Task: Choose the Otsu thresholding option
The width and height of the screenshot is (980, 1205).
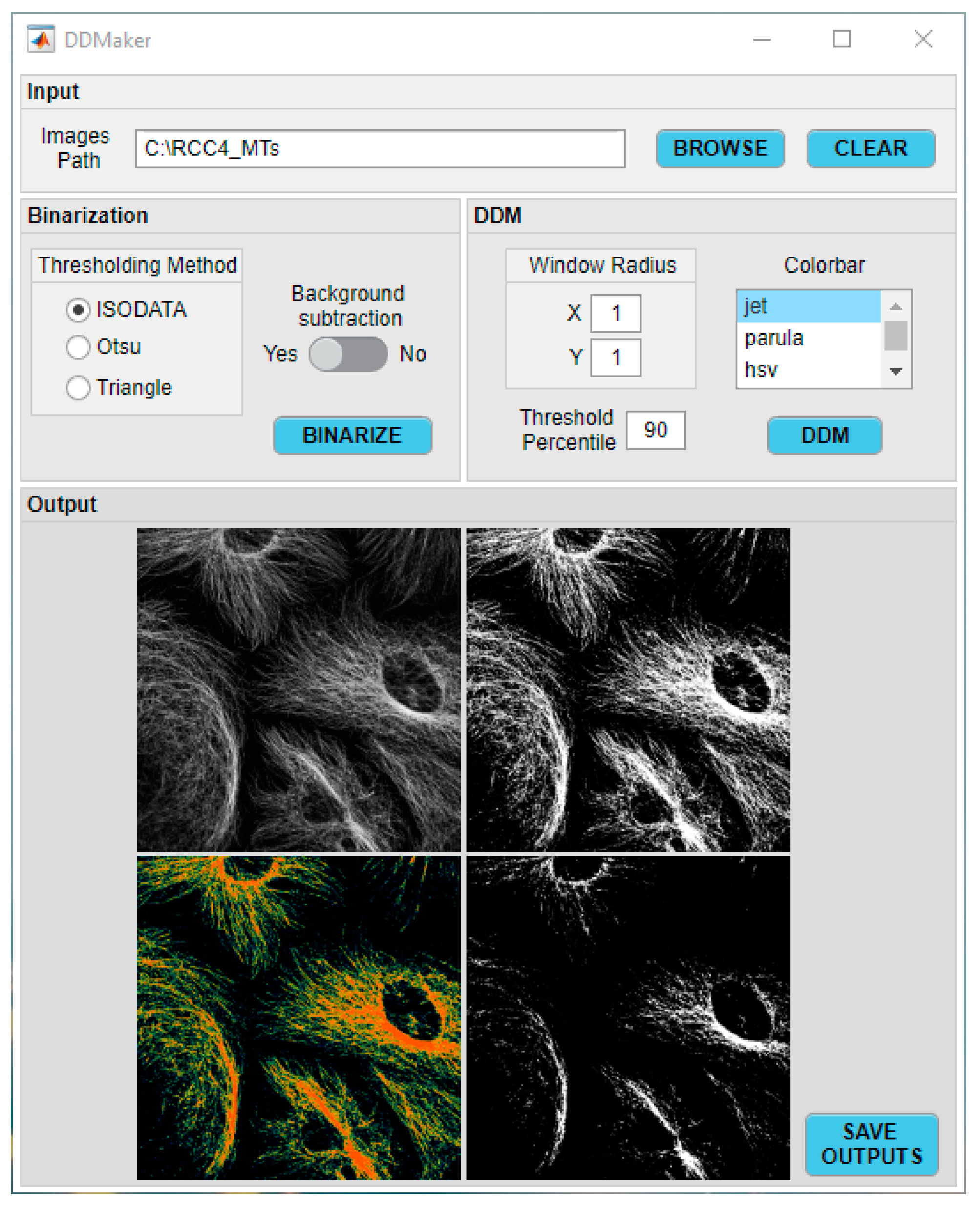Action: (78, 347)
